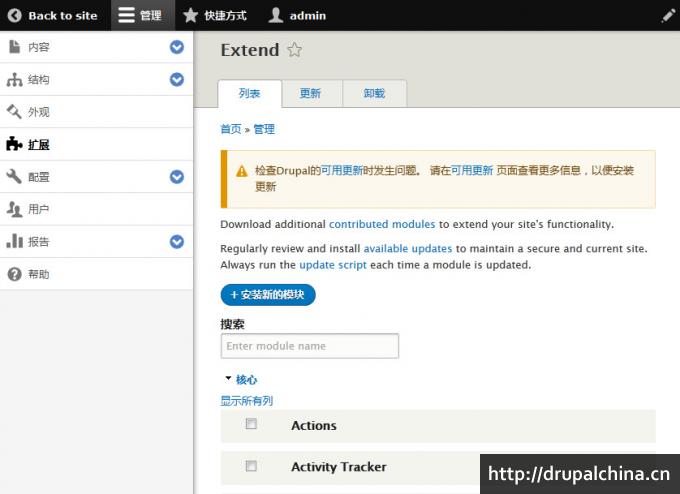Viewport: 680px width, 494px height.
Task: Expand the 结构 submenu arrow
Action: (177, 79)
